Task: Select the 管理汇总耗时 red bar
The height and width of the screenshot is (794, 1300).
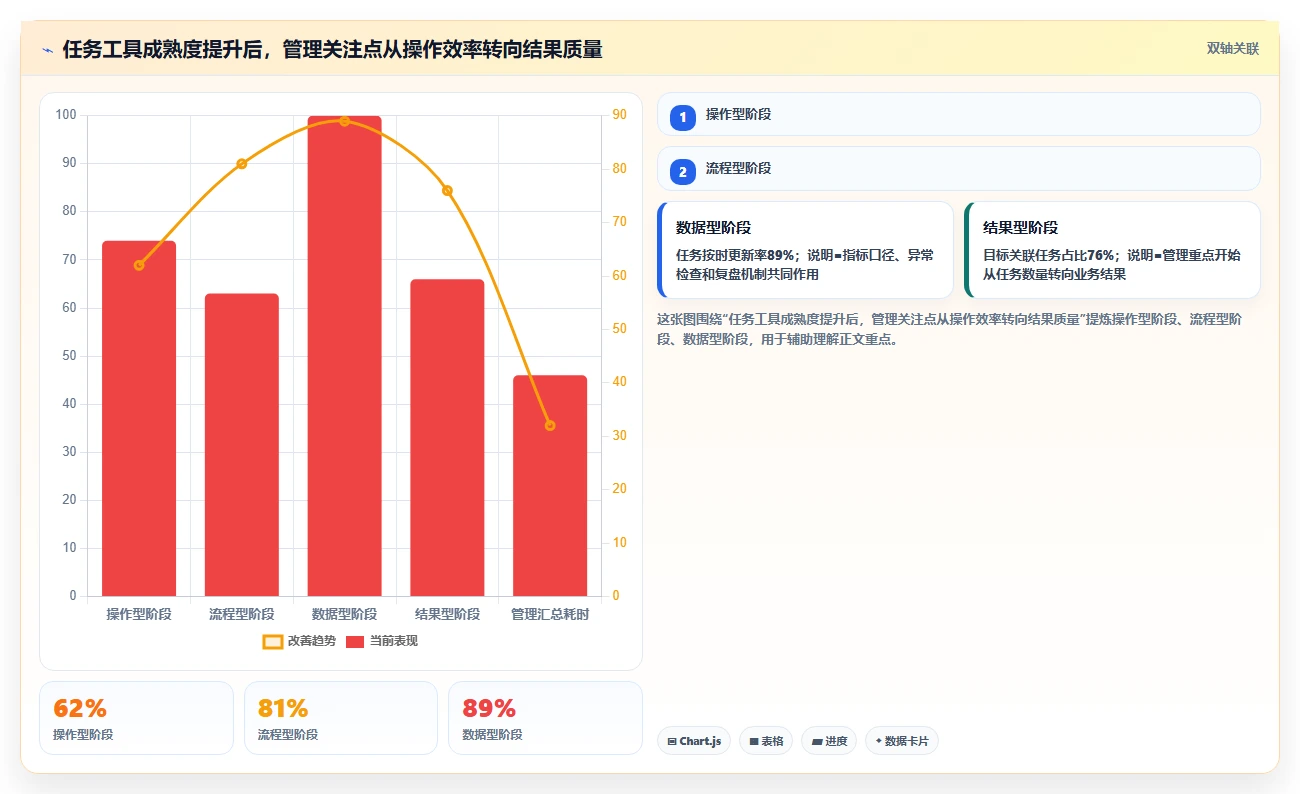Action: 550,486
